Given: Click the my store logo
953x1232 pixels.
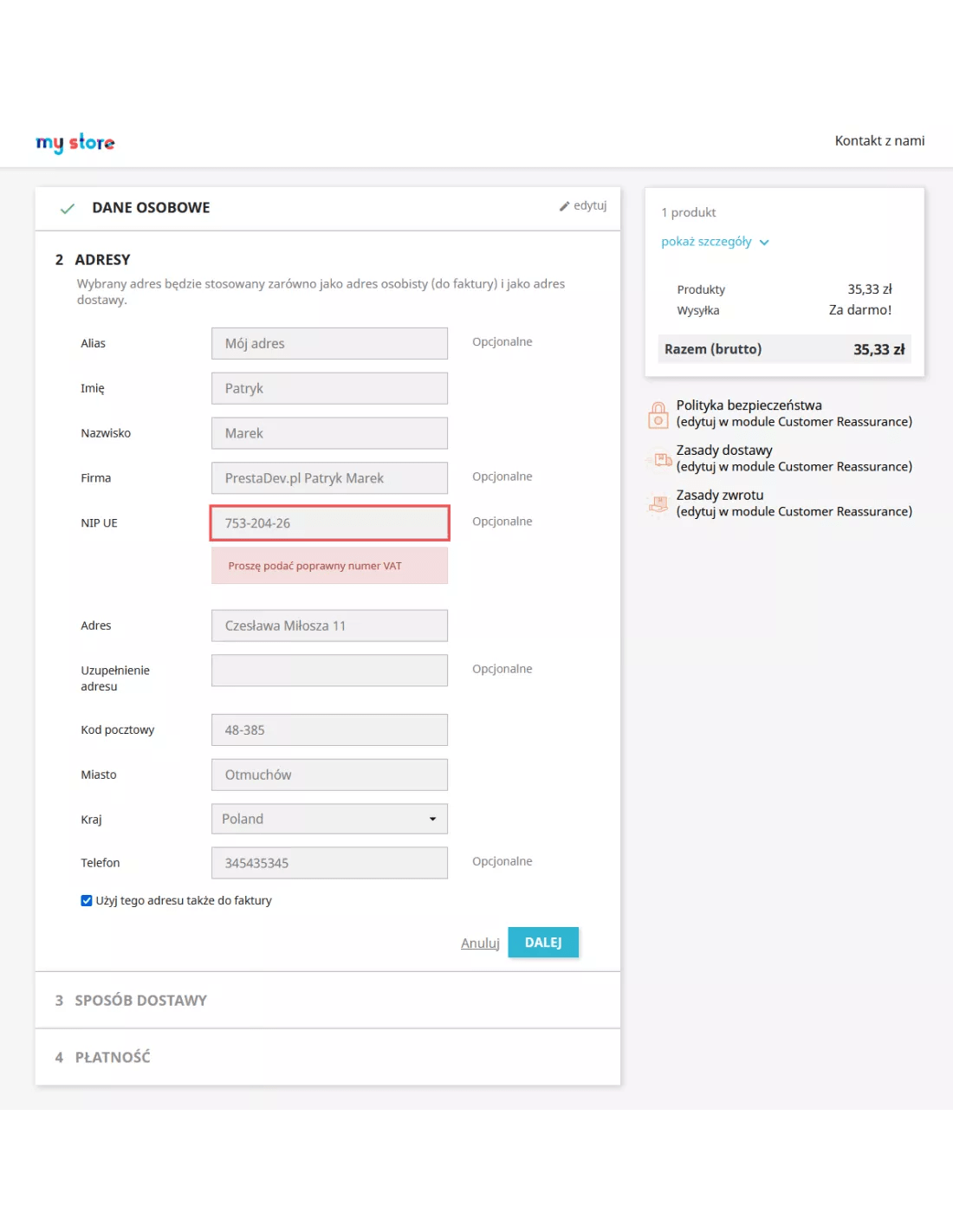Looking at the screenshot, I should (75, 142).
